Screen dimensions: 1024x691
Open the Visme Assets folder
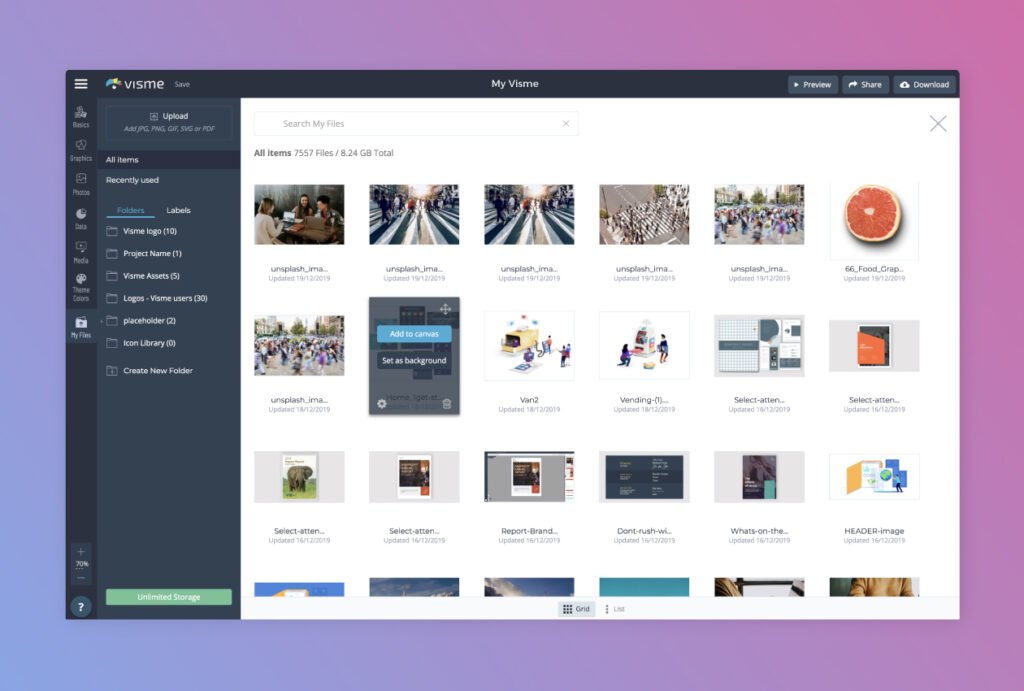point(151,276)
